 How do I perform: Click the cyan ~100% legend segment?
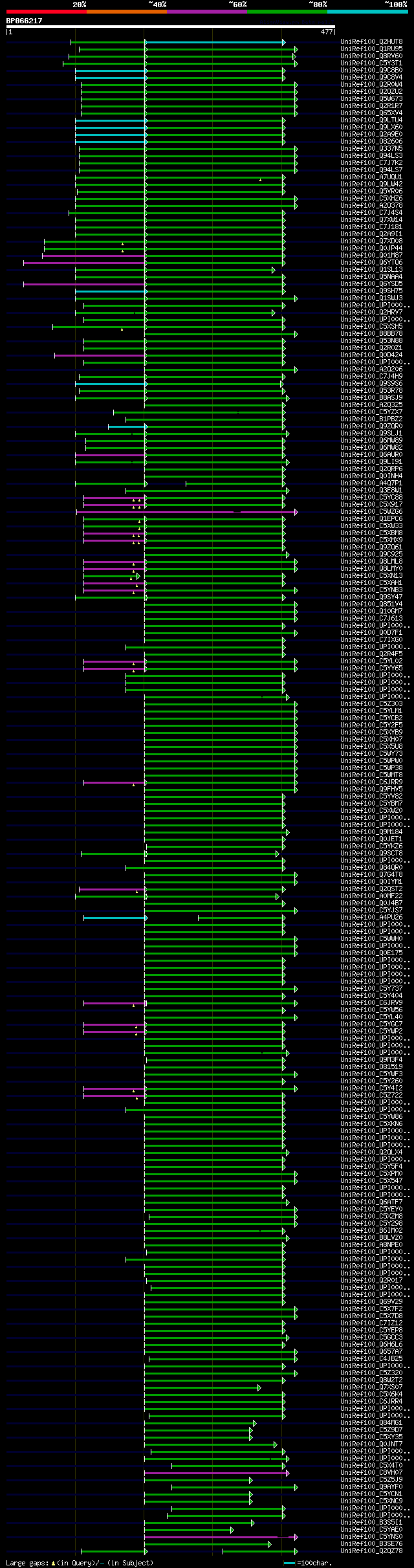pos(367,12)
